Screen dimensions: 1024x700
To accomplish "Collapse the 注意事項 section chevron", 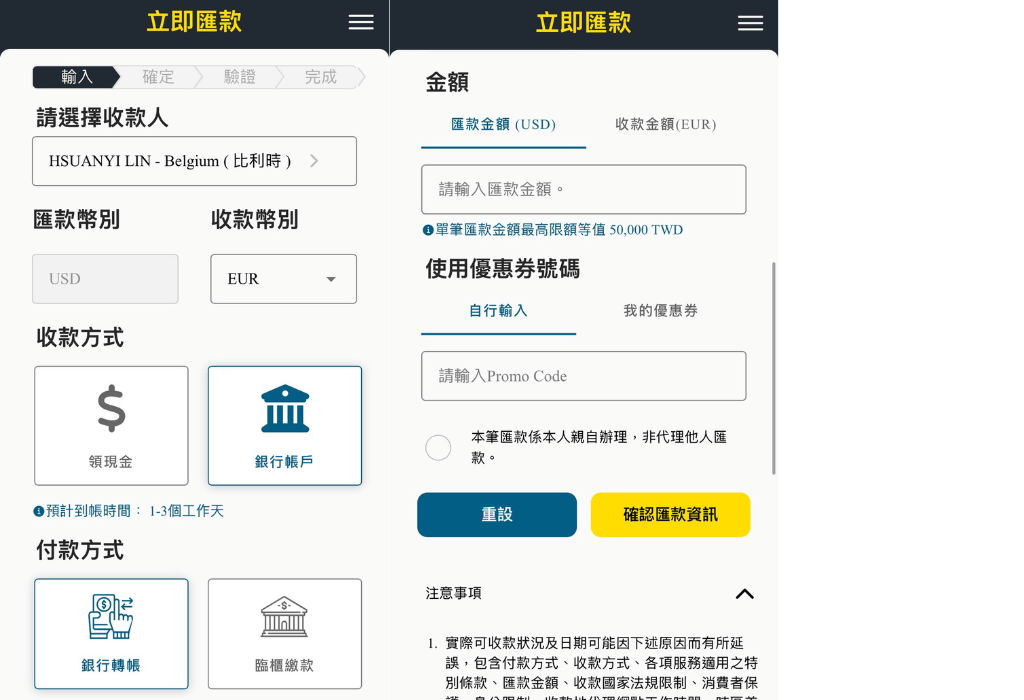I will (x=744, y=594).
